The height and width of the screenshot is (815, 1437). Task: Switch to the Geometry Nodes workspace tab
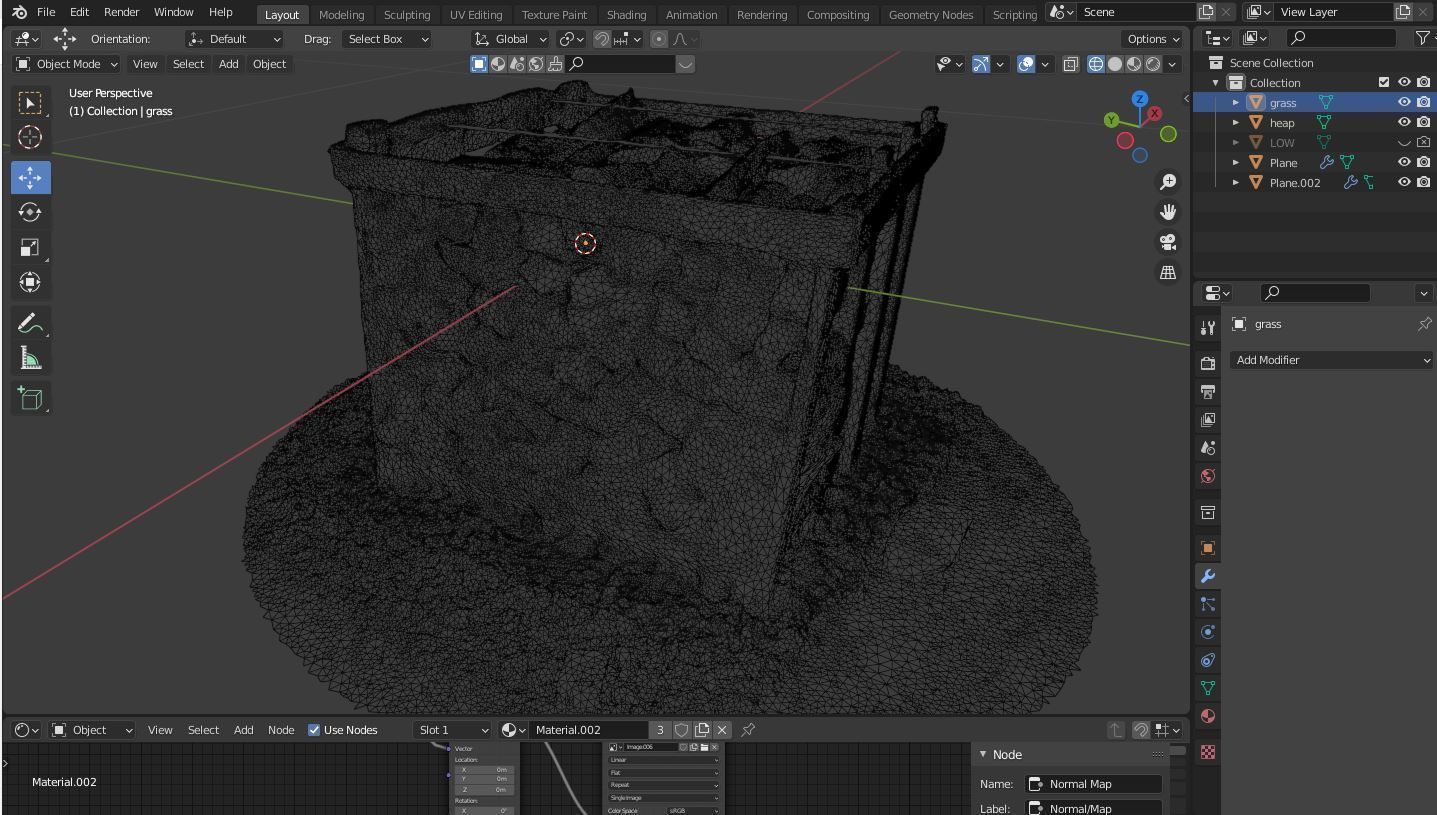click(x=930, y=14)
